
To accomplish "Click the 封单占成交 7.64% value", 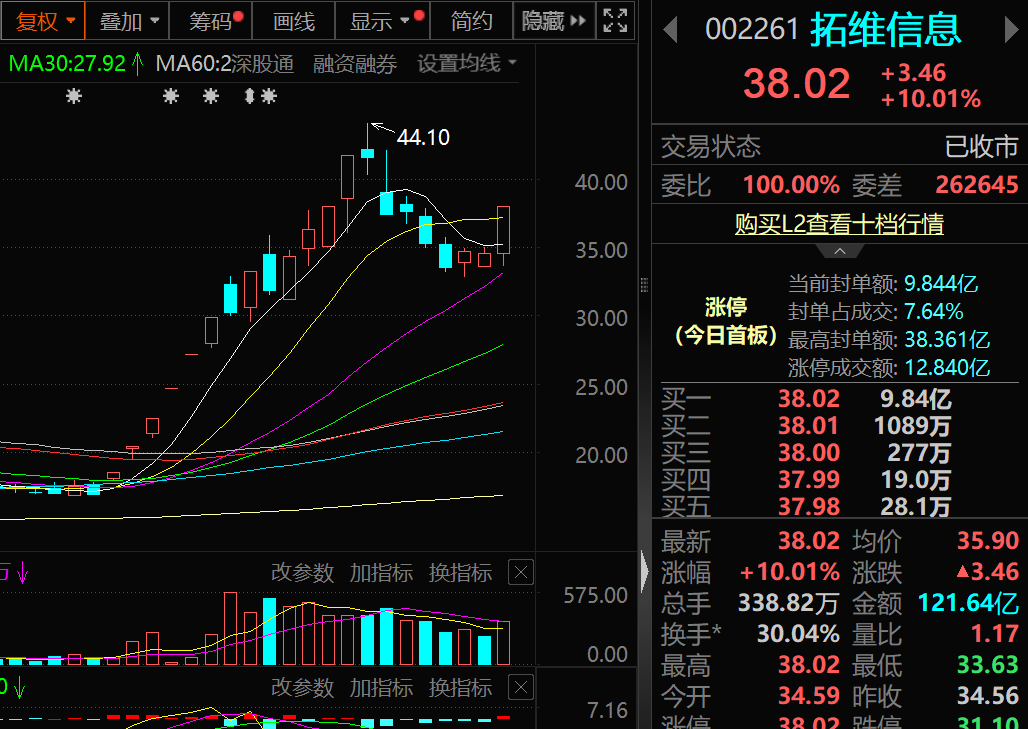I will point(934,311).
